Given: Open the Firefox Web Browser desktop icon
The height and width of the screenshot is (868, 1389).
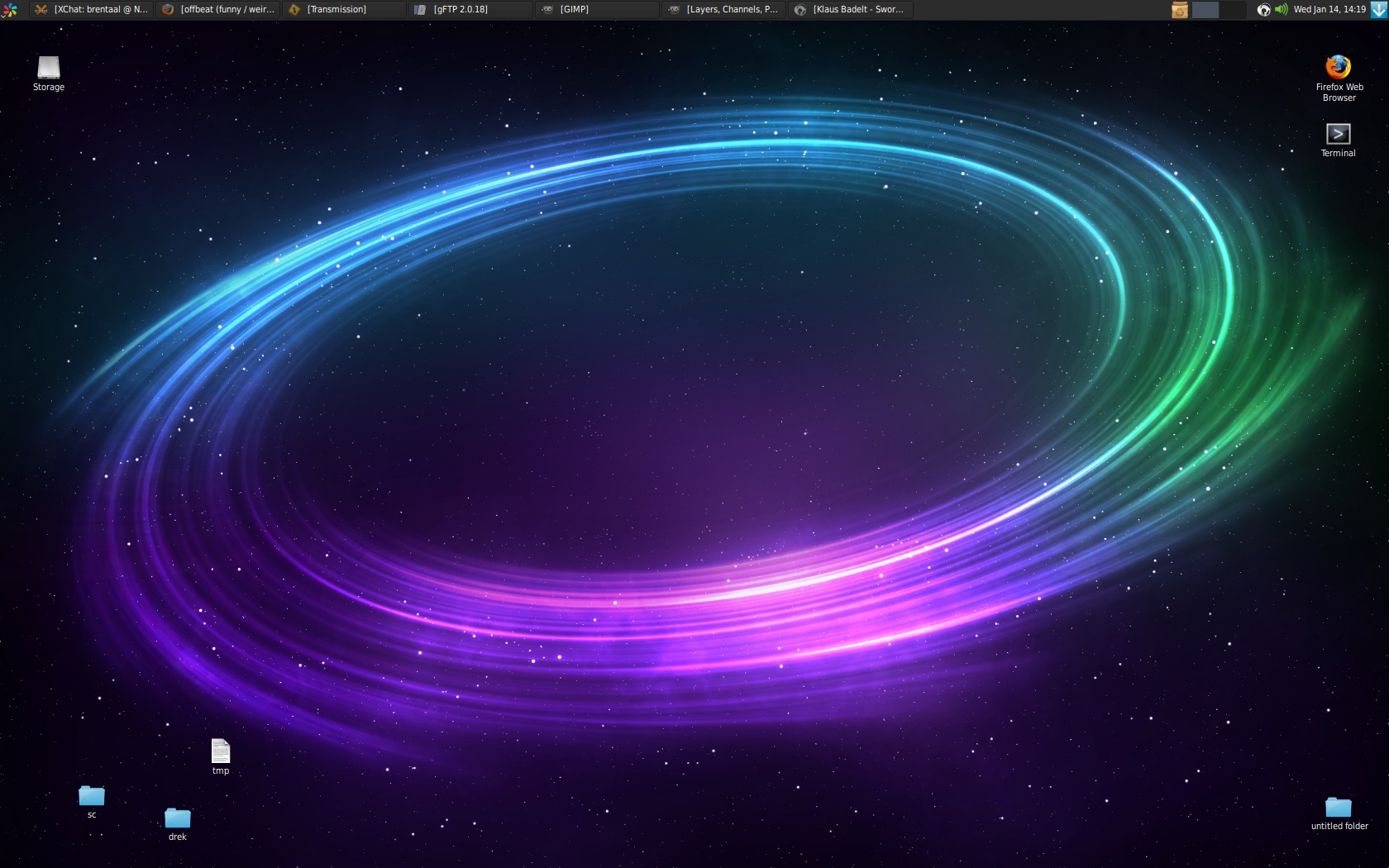Looking at the screenshot, I should click(x=1338, y=68).
